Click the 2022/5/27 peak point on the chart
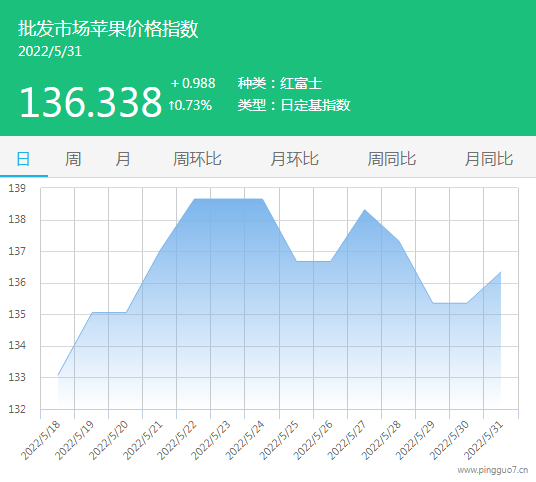The image size is (536, 482). pyautogui.click(x=364, y=210)
